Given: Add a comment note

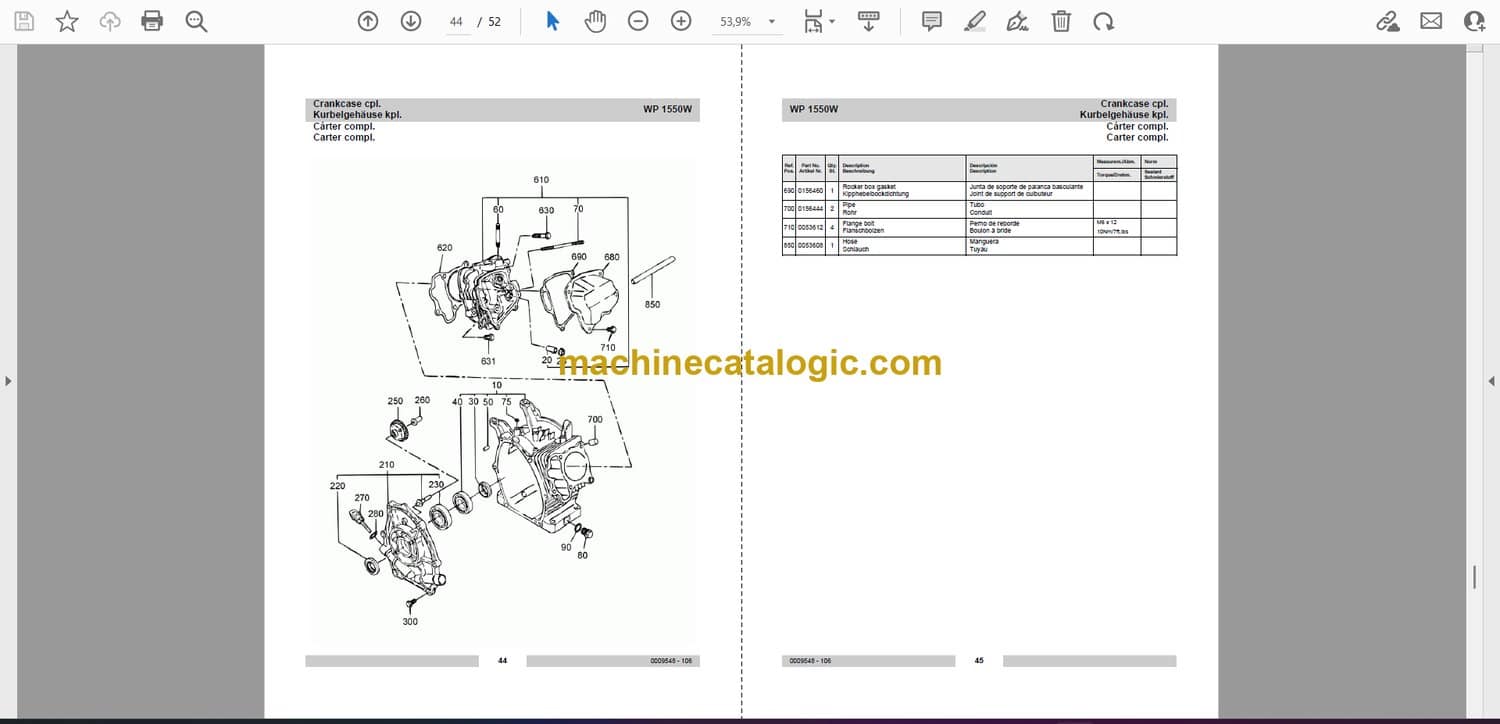Looking at the screenshot, I should 932,21.
